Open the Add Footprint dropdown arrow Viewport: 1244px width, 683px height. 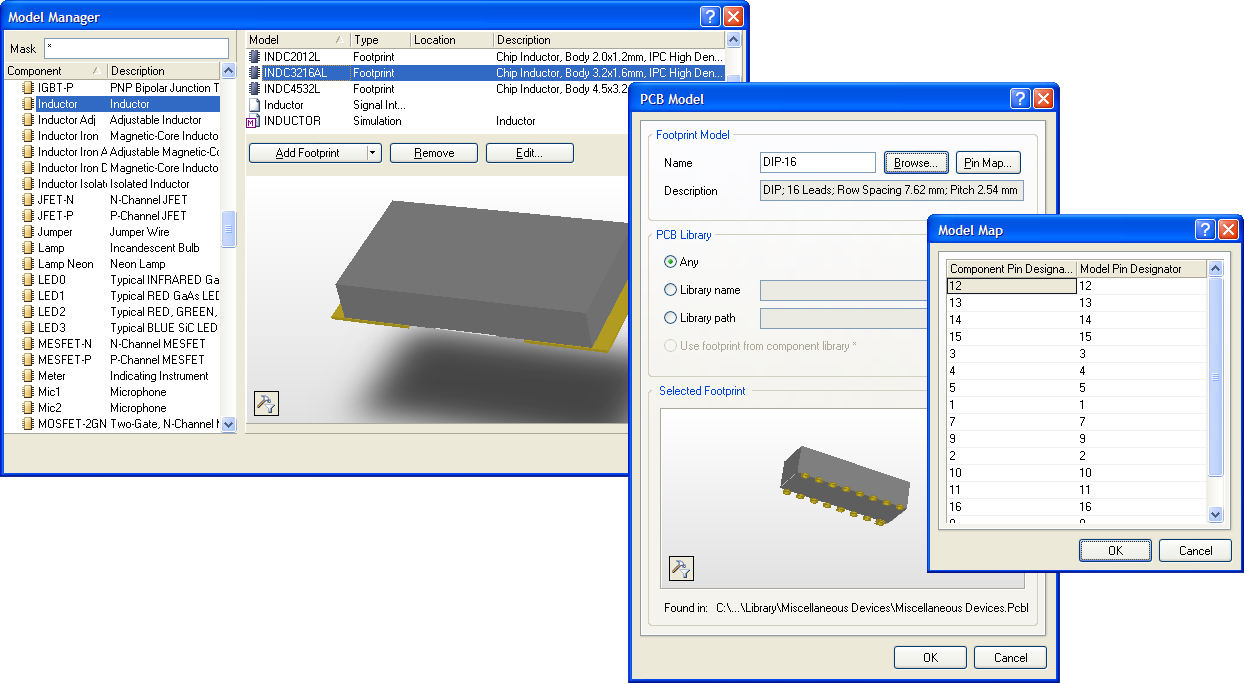pos(373,153)
